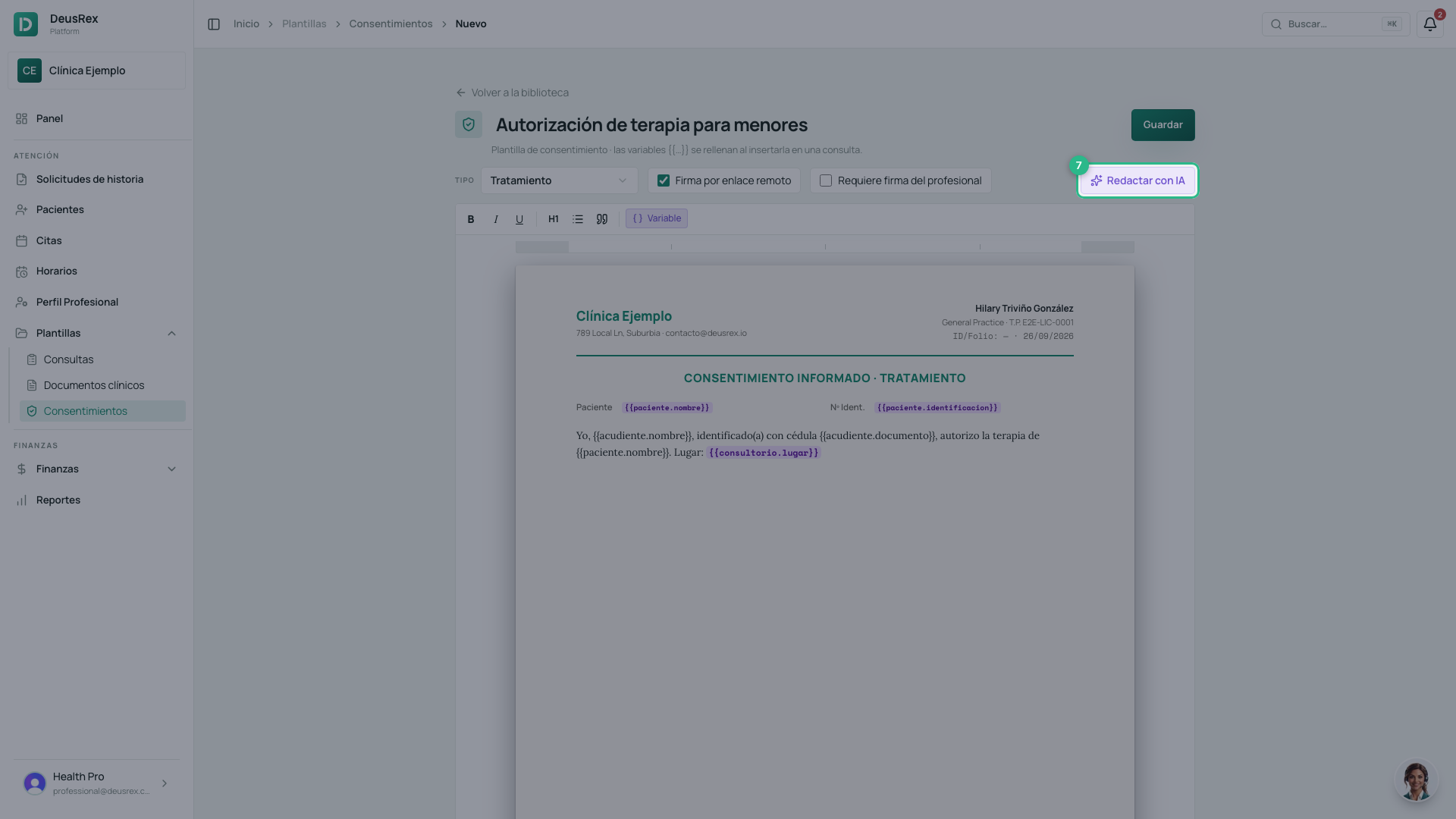Screen dimensions: 1456x819
Task: Open Horarios in the sidebar
Action: (96, 271)
